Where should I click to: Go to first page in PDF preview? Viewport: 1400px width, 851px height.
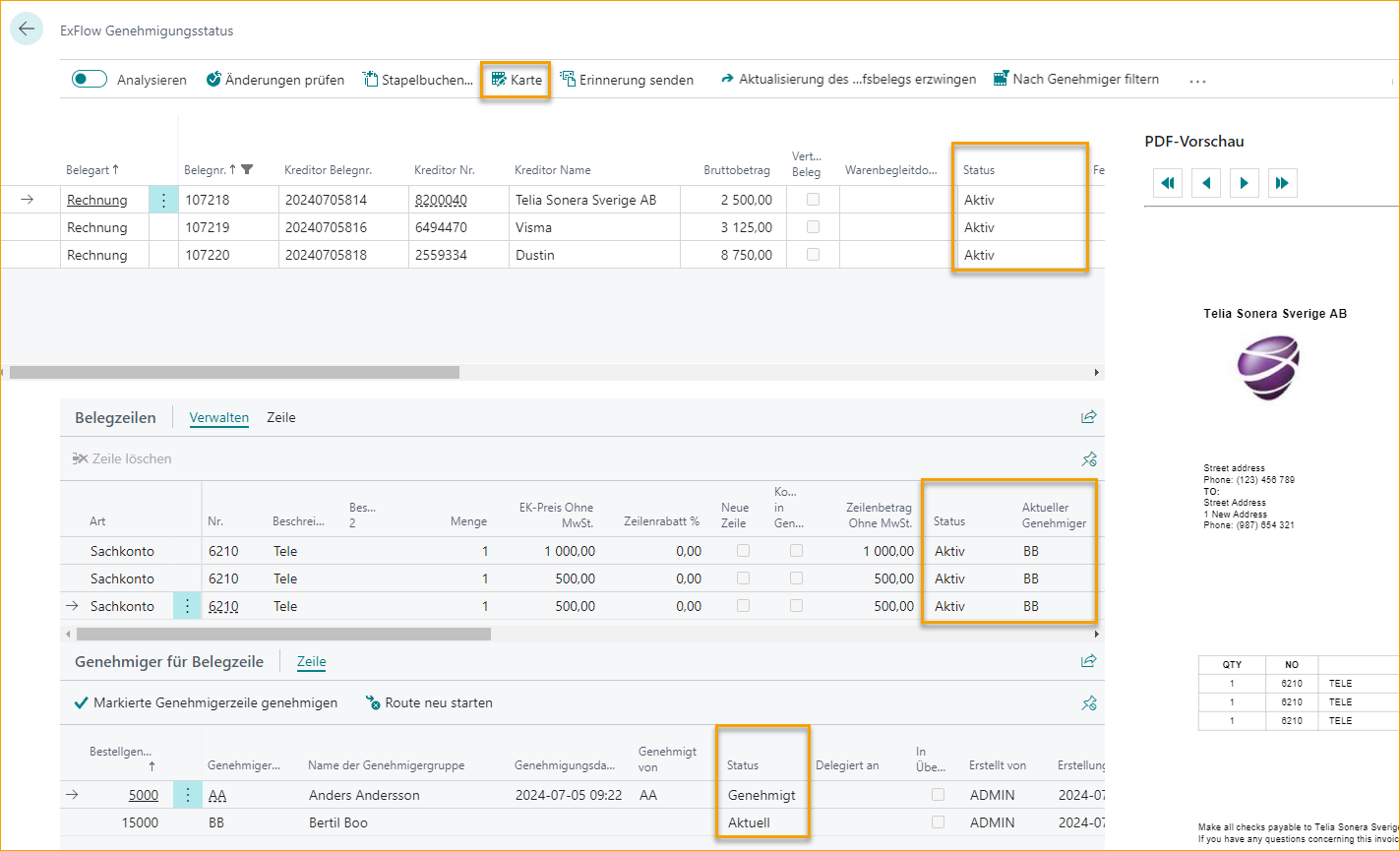[1168, 183]
